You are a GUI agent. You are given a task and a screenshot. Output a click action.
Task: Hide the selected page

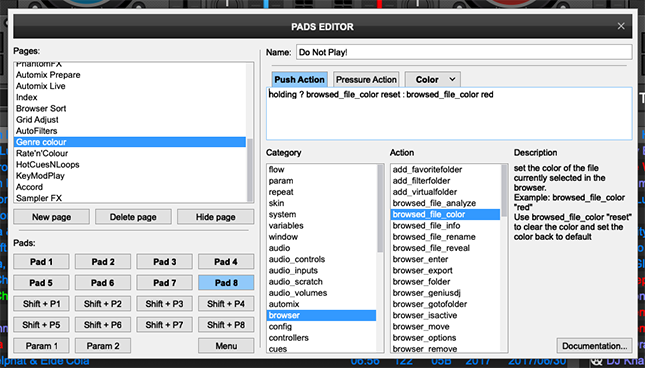216,217
